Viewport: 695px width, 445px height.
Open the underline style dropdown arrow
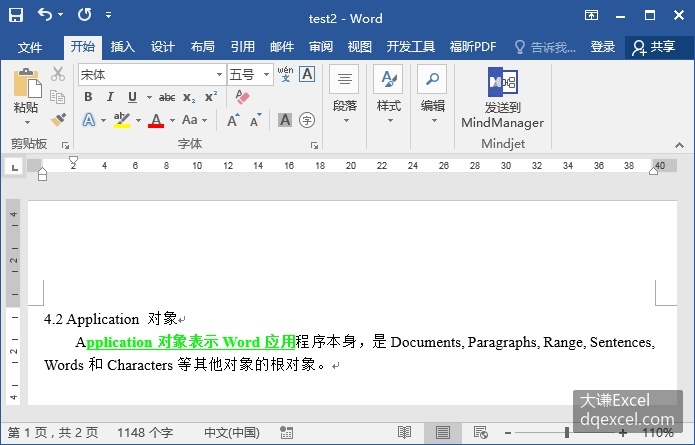pos(149,98)
